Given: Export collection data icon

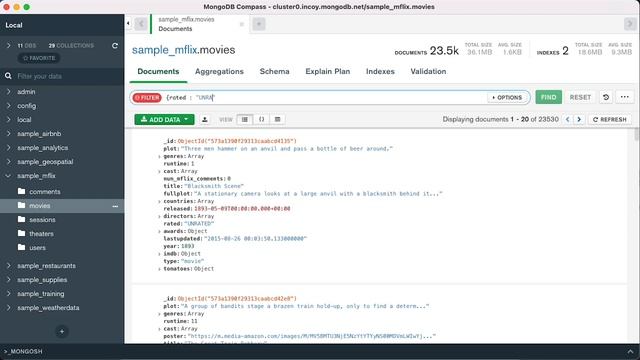Looking at the screenshot, I should tap(205, 119).
